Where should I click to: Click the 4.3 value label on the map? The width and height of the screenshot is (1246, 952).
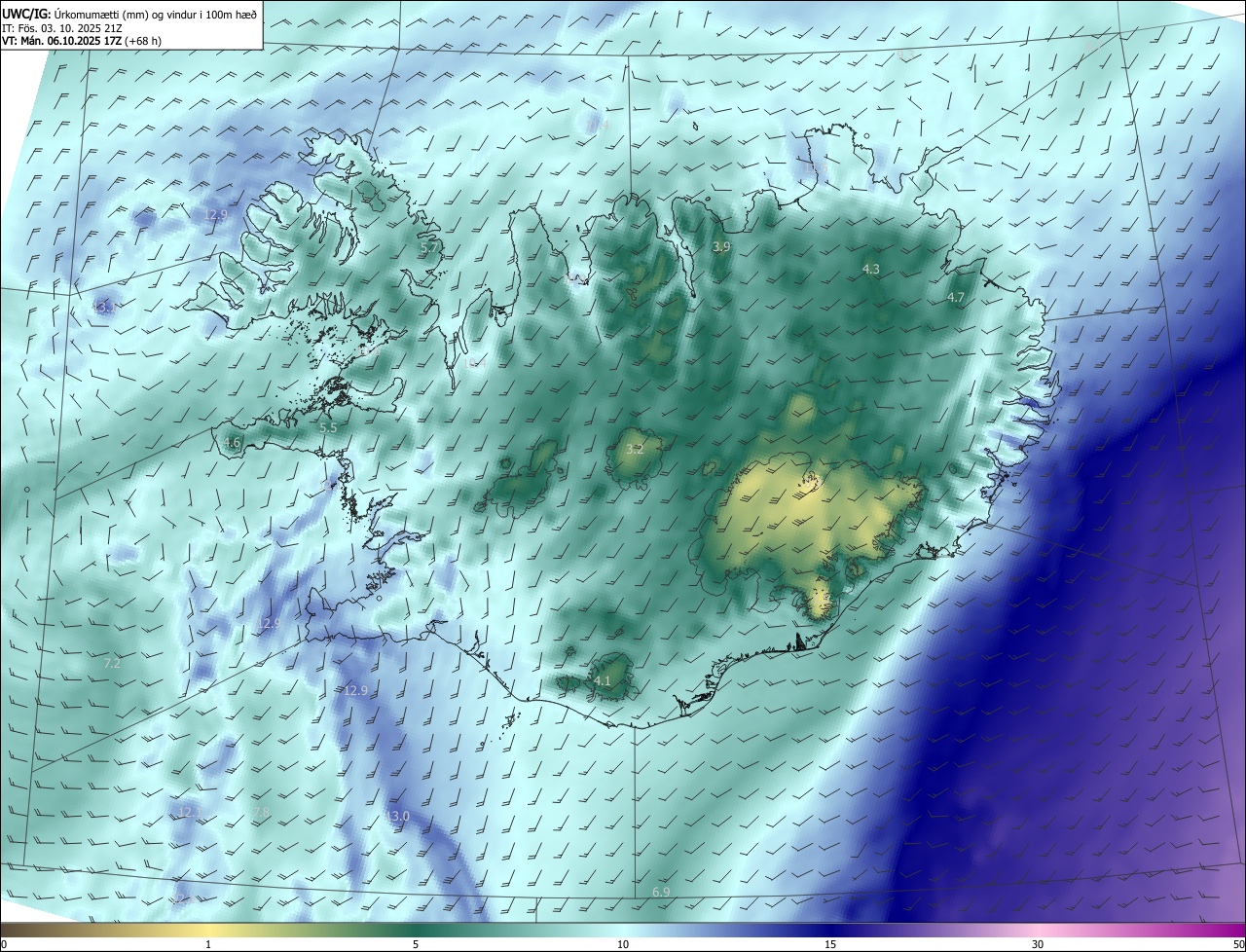click(871, 269)
